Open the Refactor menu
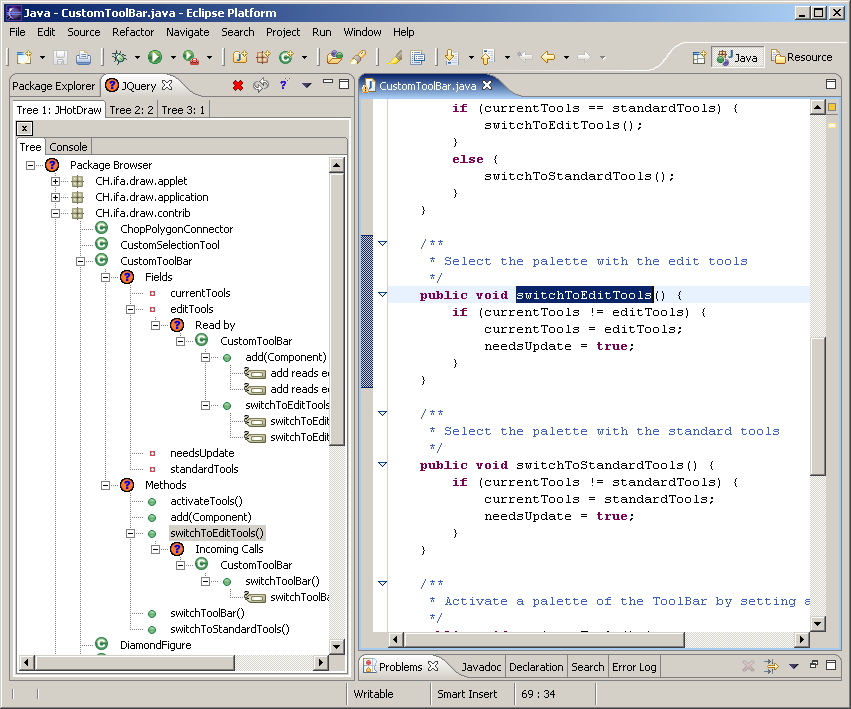 pyautogui.click(x=133, y=32)
